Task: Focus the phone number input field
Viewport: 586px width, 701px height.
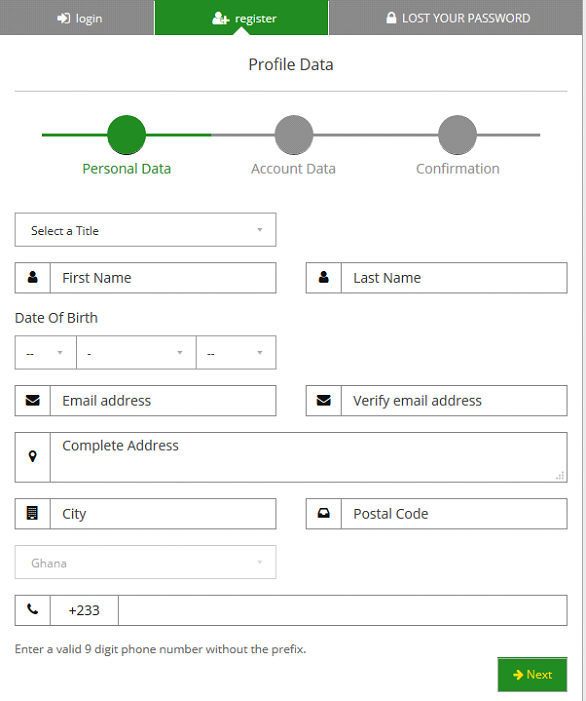Action: tap(343, 610)
